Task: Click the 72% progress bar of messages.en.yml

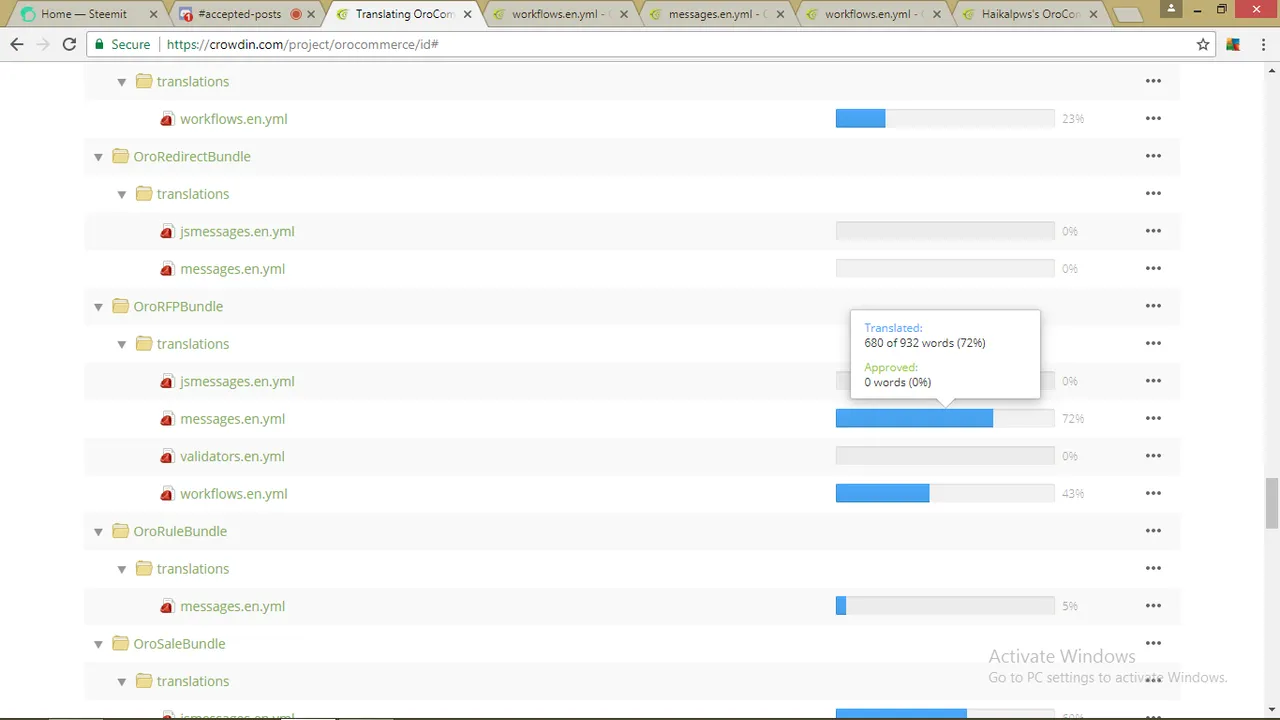Action: (945, 418)
